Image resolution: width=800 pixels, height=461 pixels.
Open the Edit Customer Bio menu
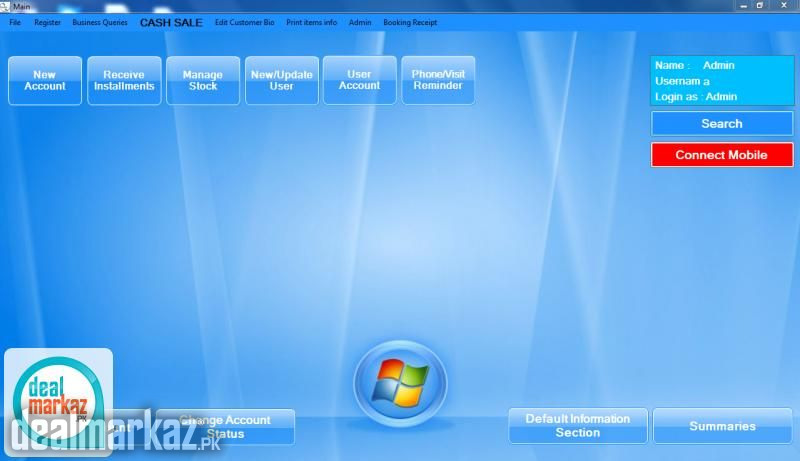244,22
